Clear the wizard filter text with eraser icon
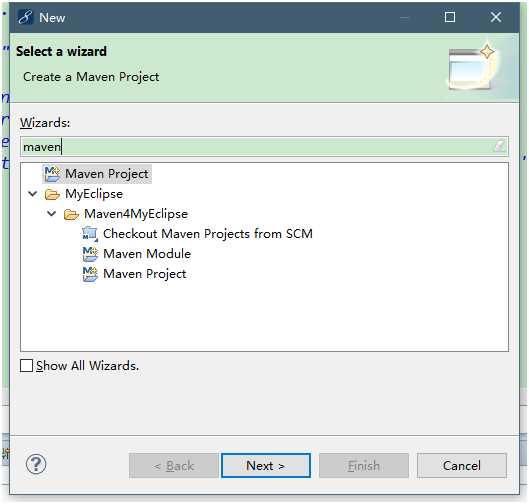 click(x=499, y=146)
